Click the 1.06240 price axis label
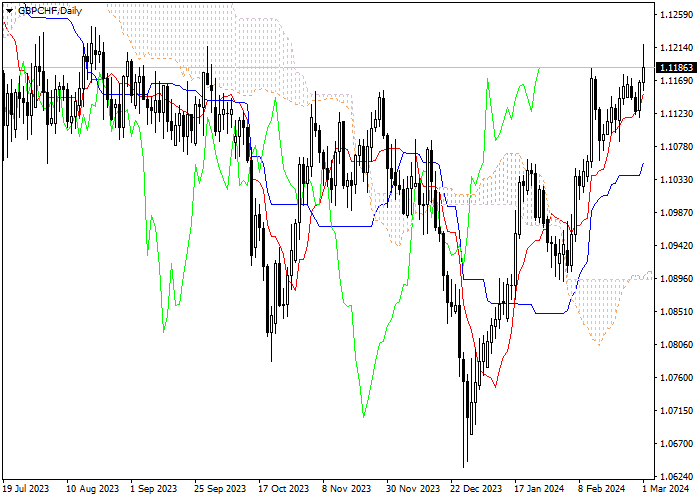The height and width of the screenshot is (500, 700). point(676,477)
